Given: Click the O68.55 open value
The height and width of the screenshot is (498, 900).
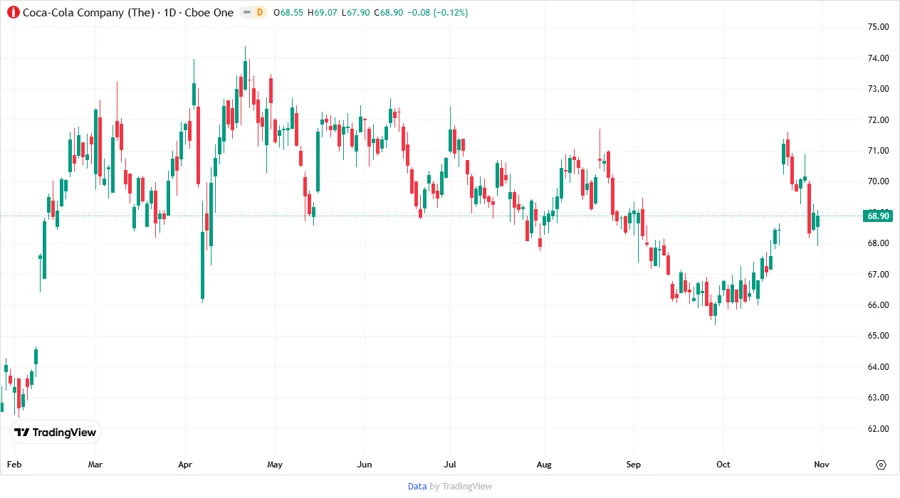Looking at the screenshot, I should point(288,12).
